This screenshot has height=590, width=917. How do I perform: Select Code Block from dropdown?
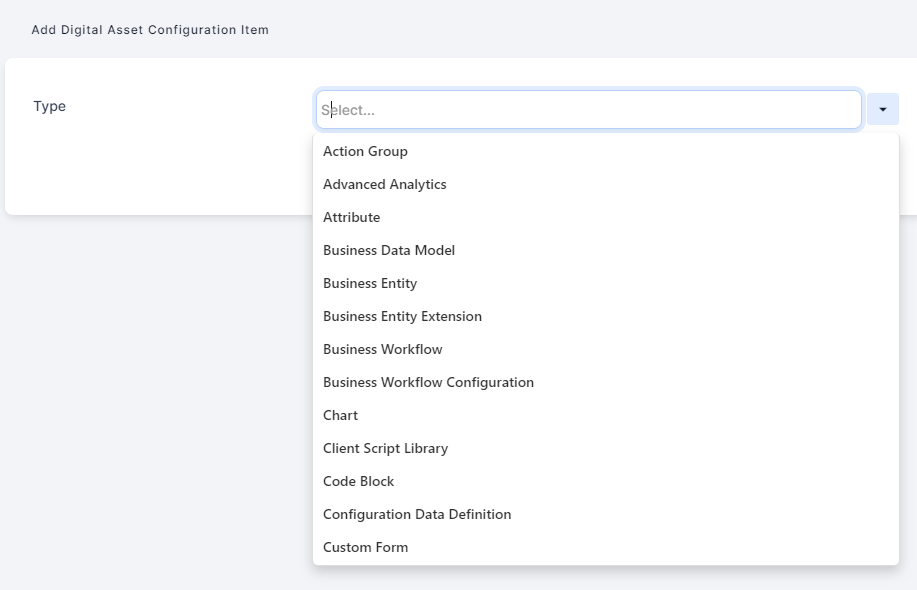[x=358, y=481]
